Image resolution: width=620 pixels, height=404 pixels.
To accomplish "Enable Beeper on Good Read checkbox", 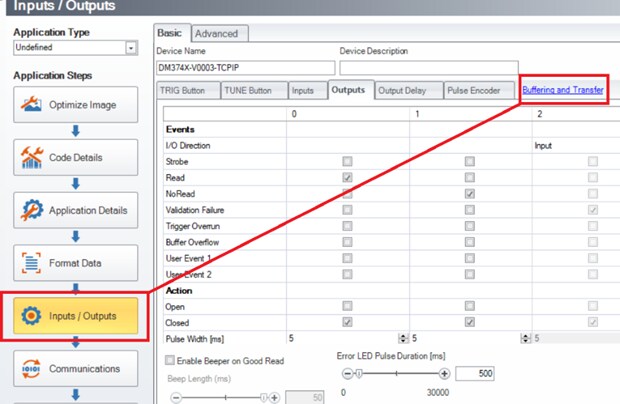I will tap(169, 359).
